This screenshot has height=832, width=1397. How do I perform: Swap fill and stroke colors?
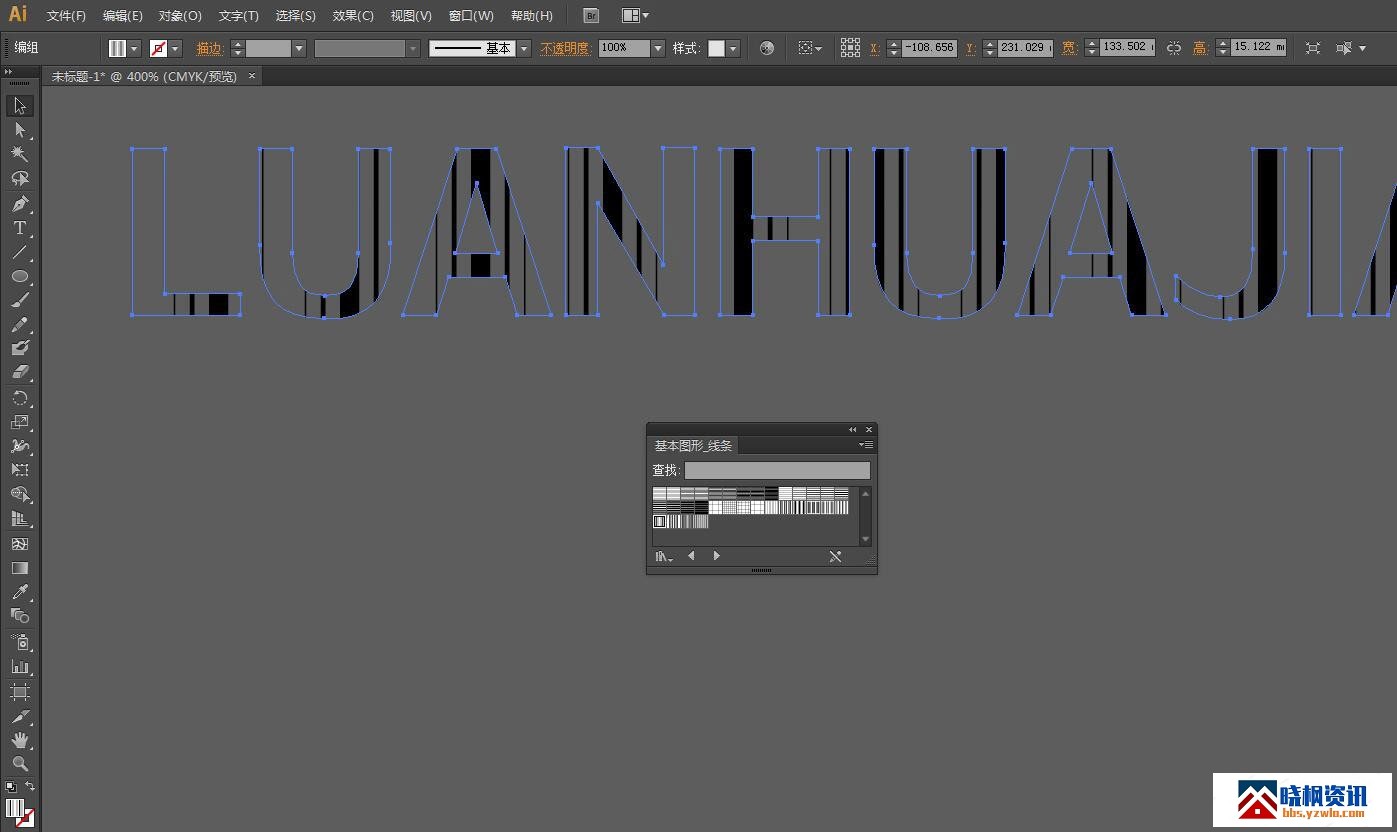(x=30, y=786)
